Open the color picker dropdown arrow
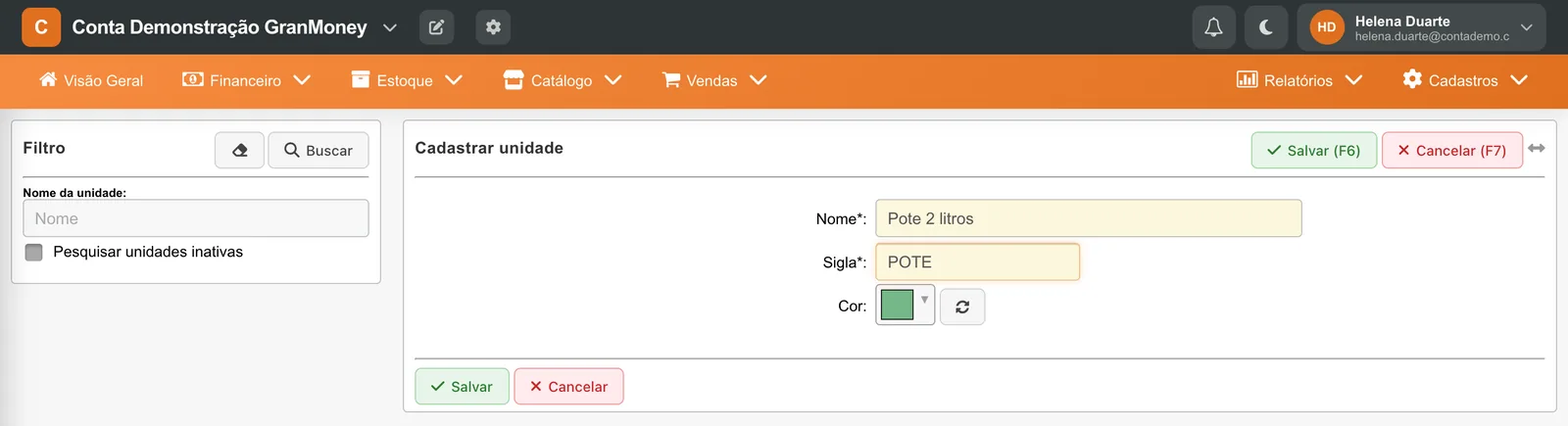The width and height of the screenshot is (1568, 426). pyautogui.click(x=924, y=300)
